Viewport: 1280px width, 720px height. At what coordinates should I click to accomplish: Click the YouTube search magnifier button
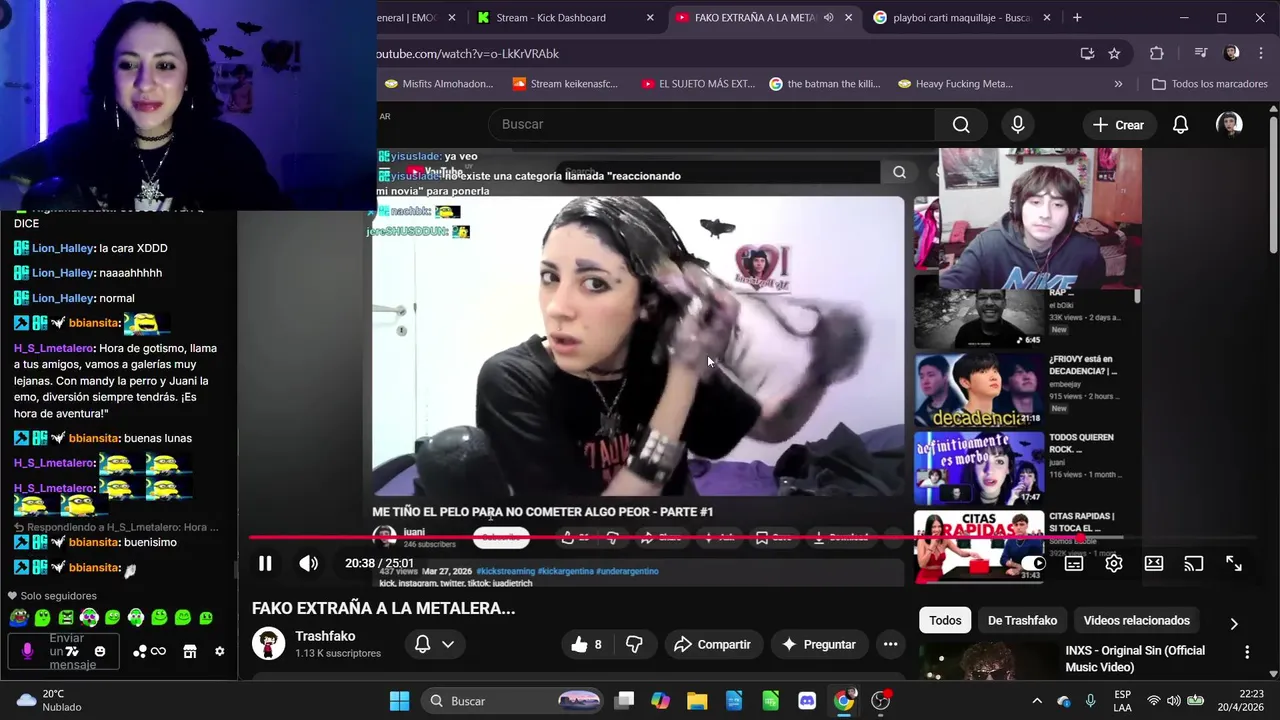961,124
